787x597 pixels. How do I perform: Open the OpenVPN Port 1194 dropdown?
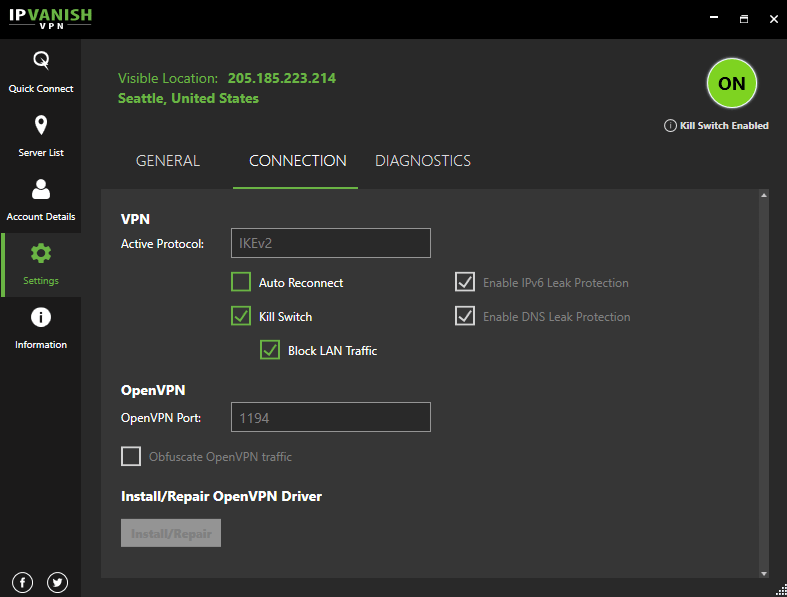[x=331, y=417]
